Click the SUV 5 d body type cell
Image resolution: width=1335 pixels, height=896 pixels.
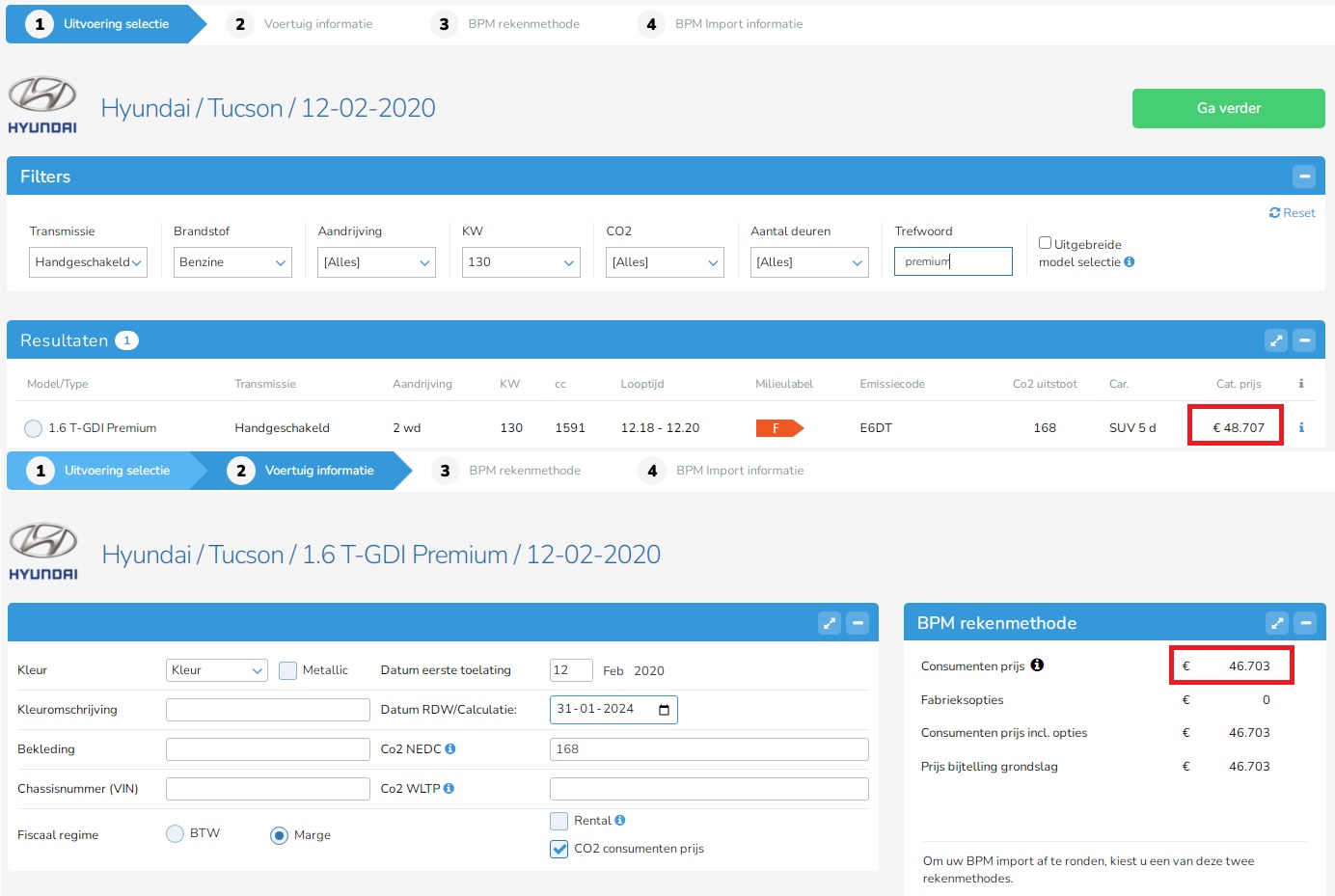click(x=1132, y=428)
